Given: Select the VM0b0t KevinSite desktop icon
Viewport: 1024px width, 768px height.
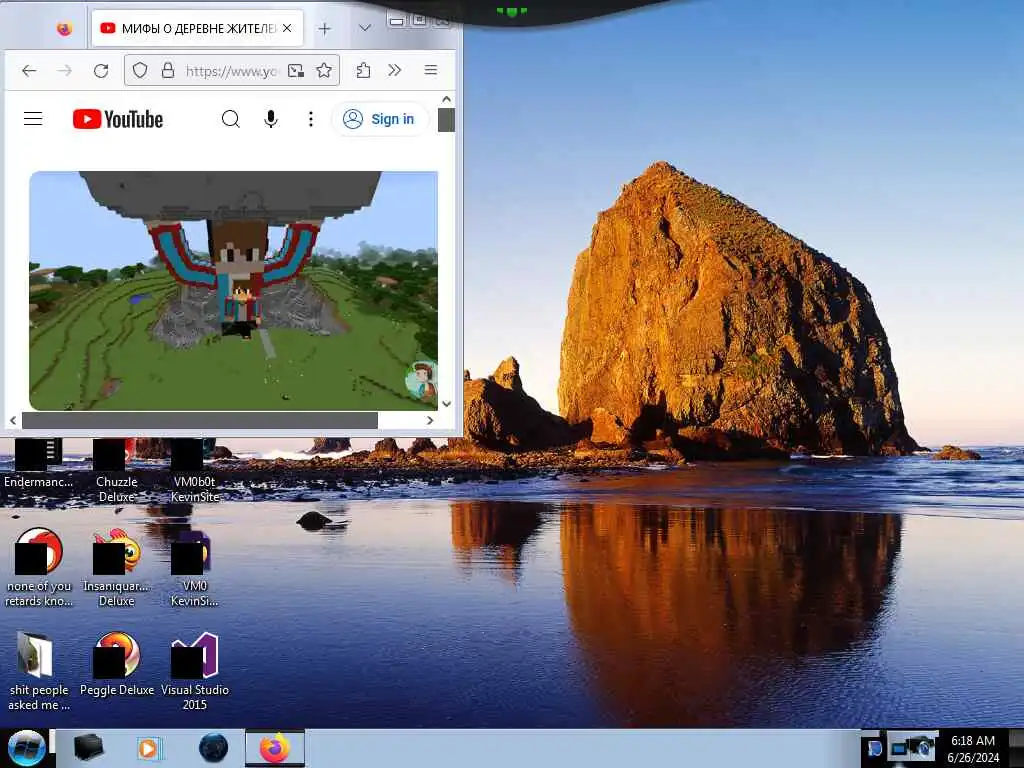Looking at the screenshot, I should [194, 472].
